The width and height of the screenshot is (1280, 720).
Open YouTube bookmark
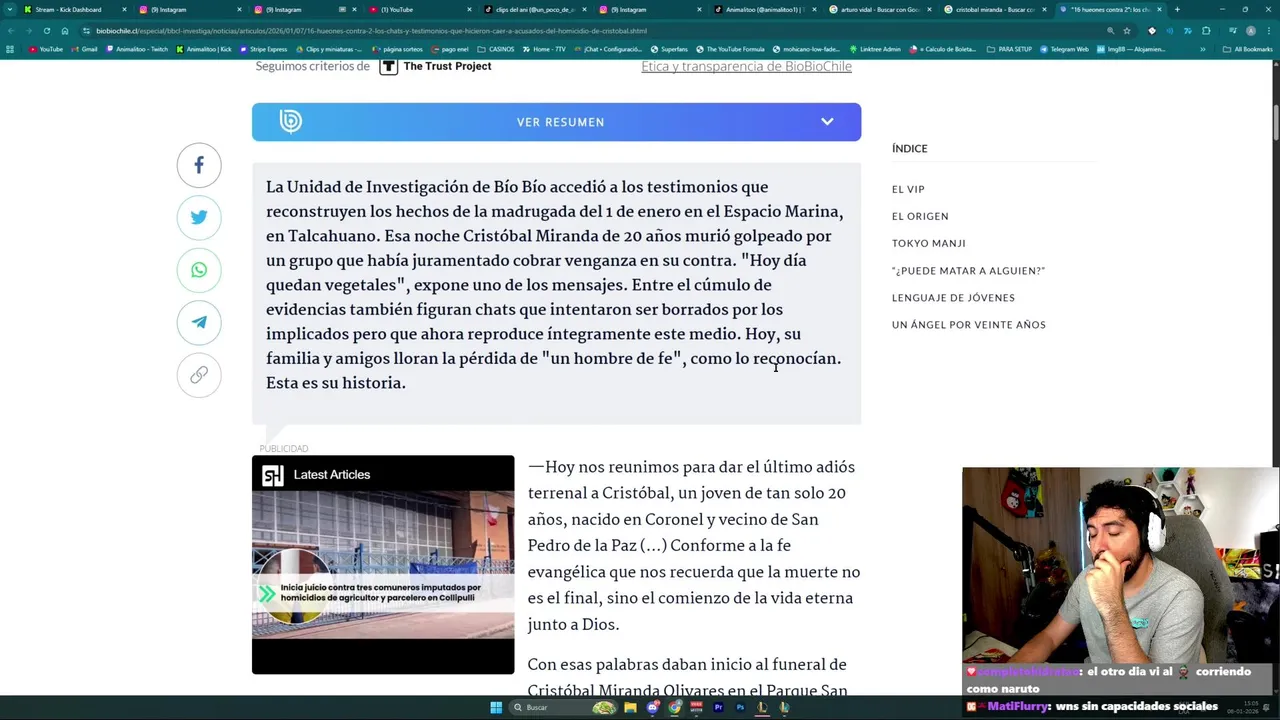pyautogui.click(x=46, y=49)
